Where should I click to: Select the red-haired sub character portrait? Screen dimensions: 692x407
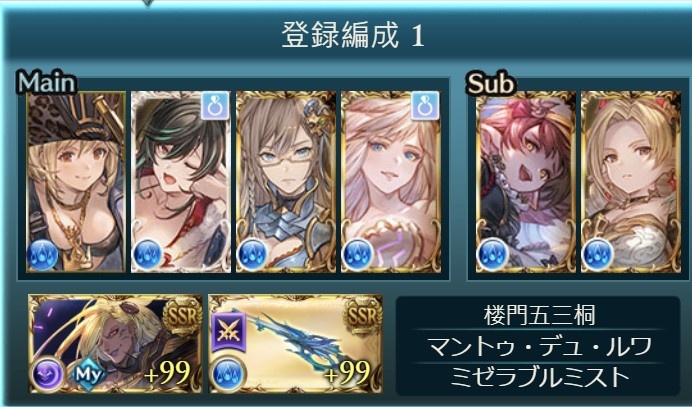tap(526, 181)
